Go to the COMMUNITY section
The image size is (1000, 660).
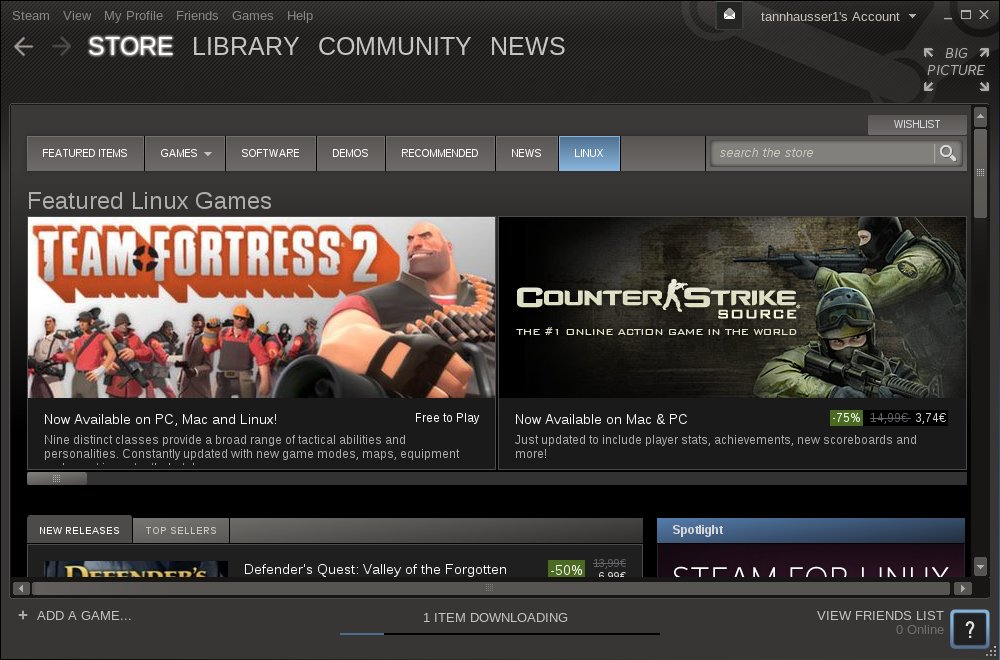pos(394,47)
